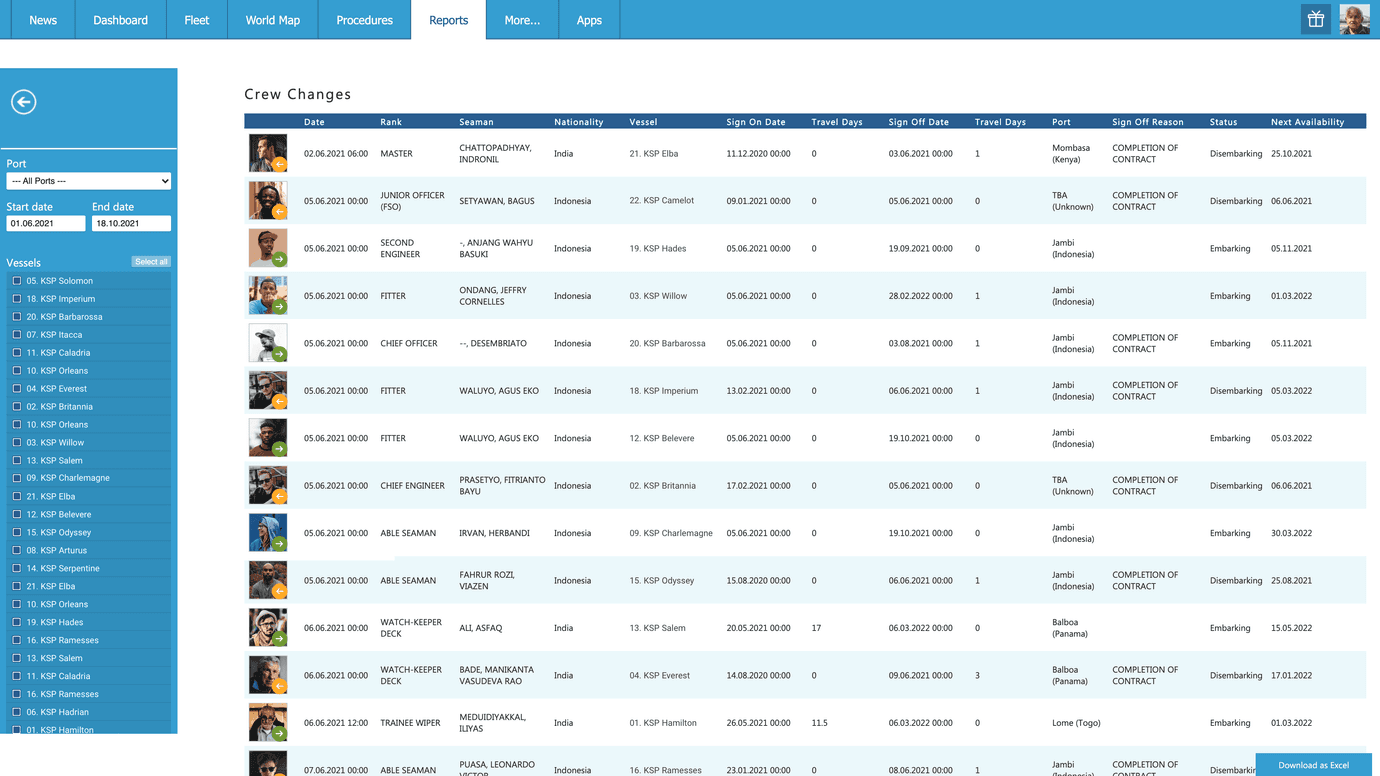
Task: Click the End date field showing 18.10.2021
Action: (132, 222)
